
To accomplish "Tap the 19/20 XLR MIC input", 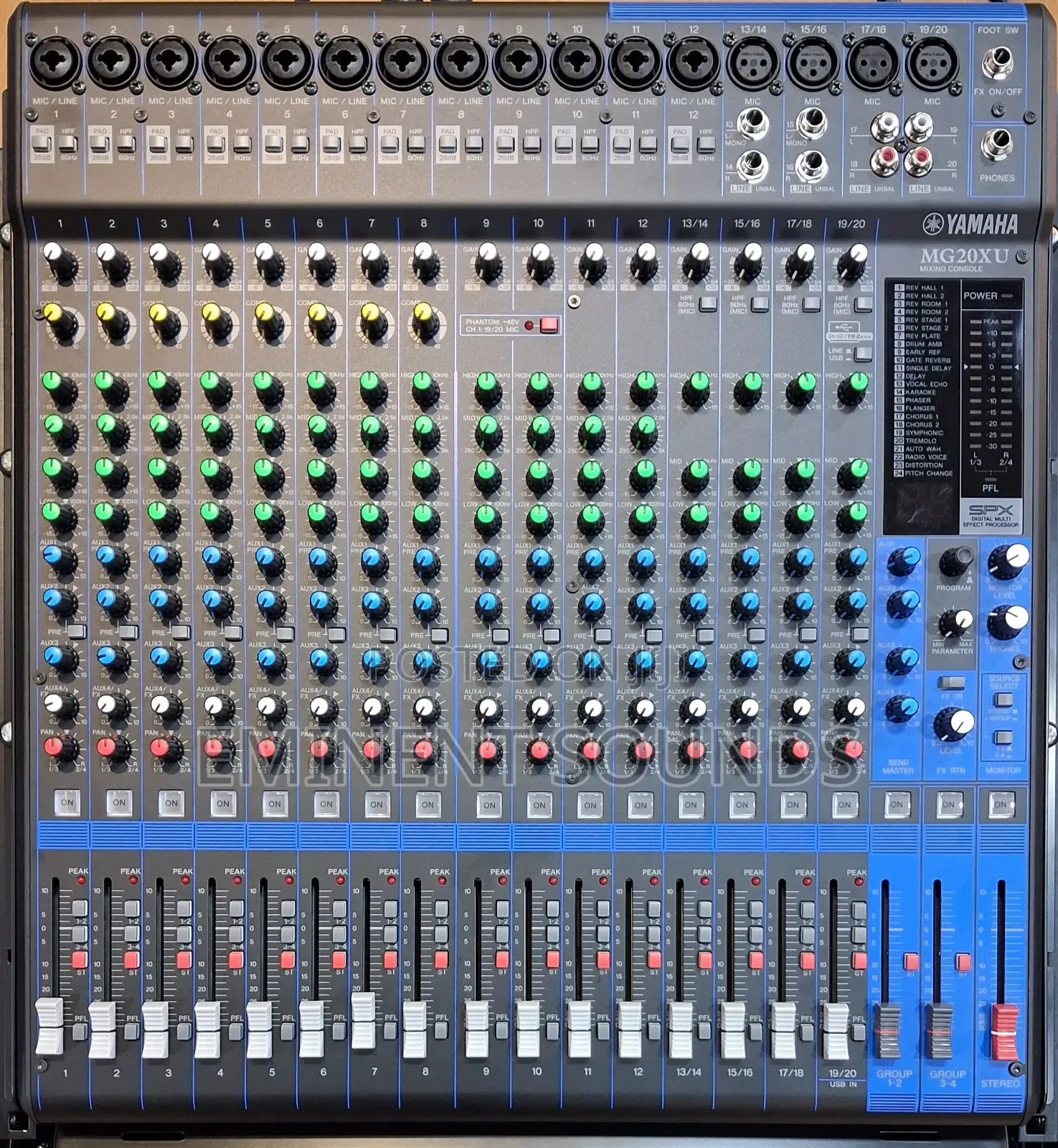I will coord(932,64).
